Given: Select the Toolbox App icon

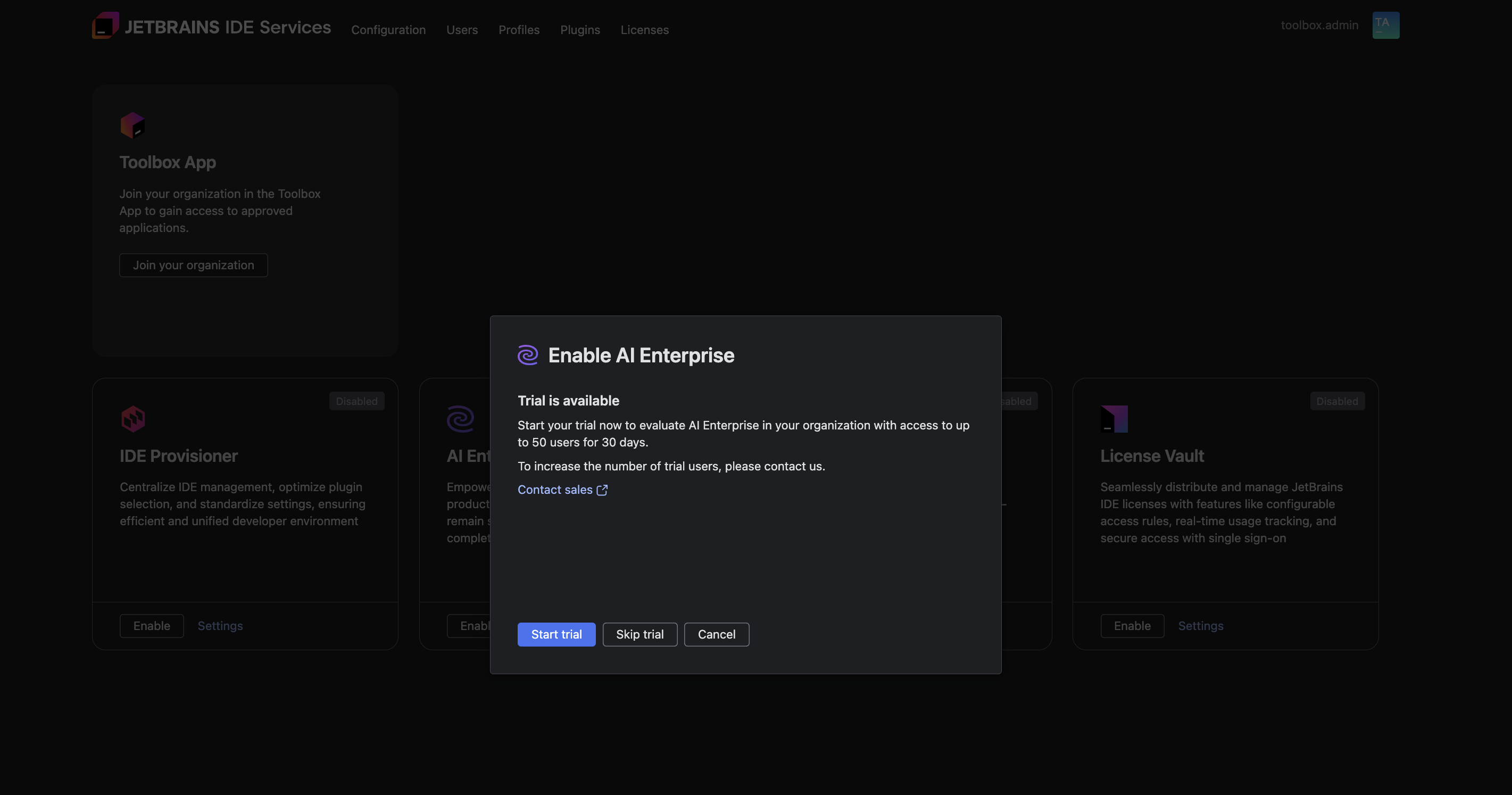Looking at the screenshot, I should (x=132, y=125).
